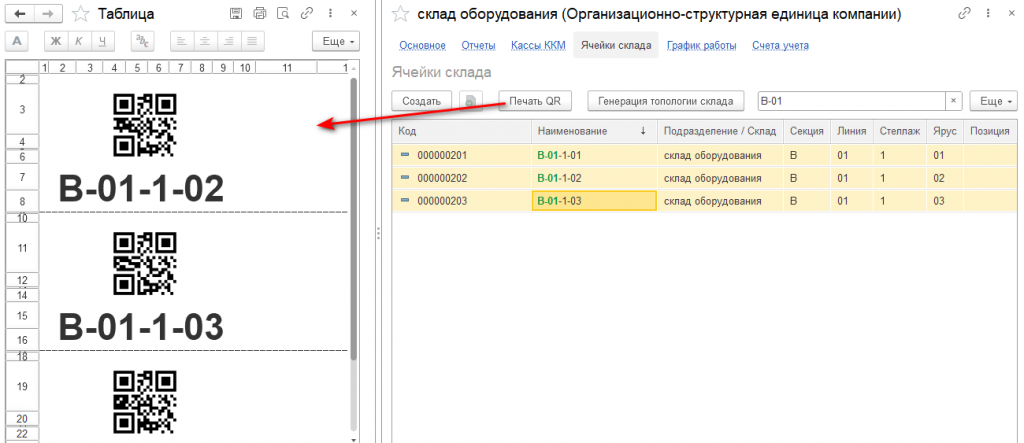Toggle underline formatting Ч
Viewport: 1024px width, 443px height.
(x=102, y=41)
